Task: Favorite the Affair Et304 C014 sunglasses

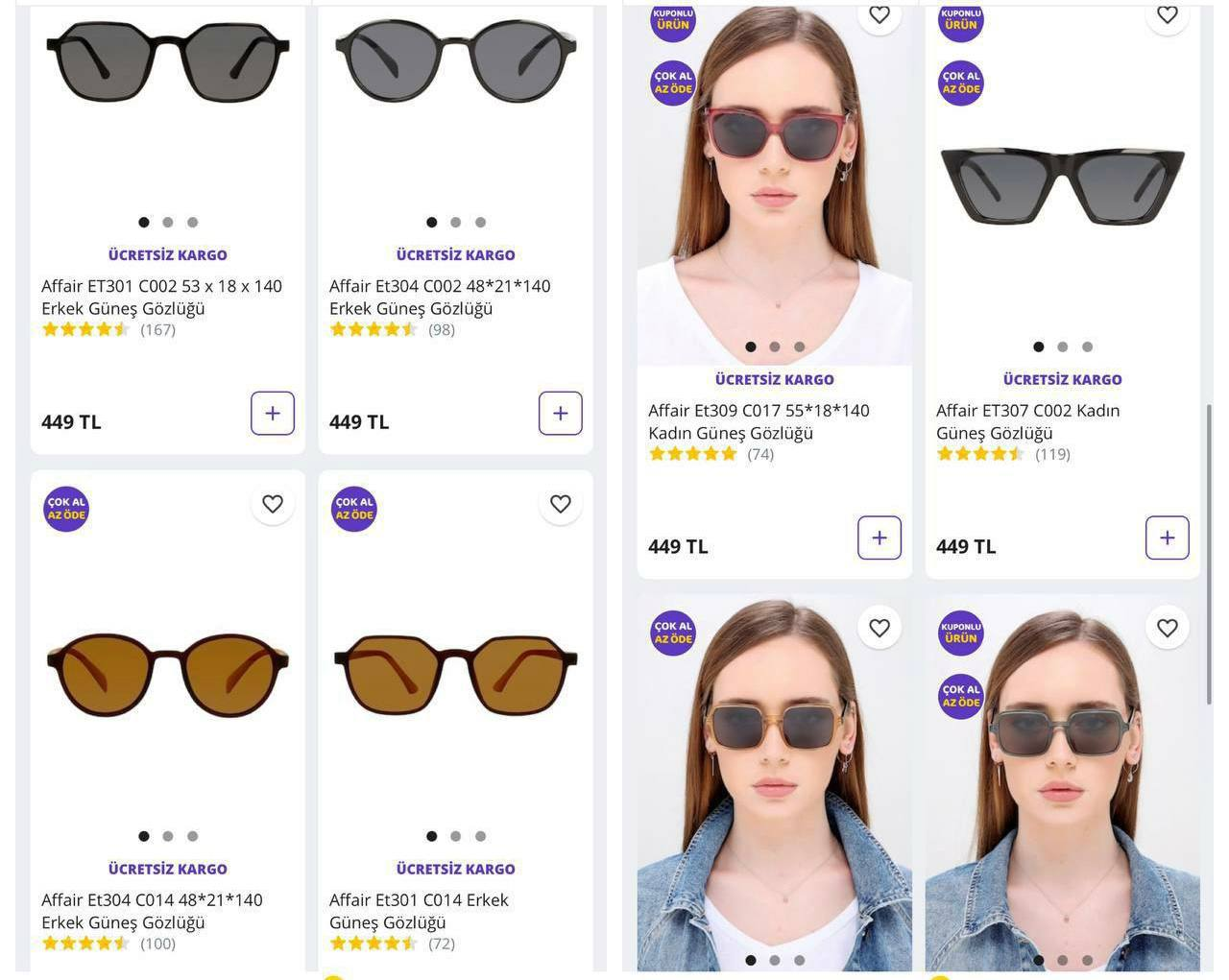Action: coord(272,503)
